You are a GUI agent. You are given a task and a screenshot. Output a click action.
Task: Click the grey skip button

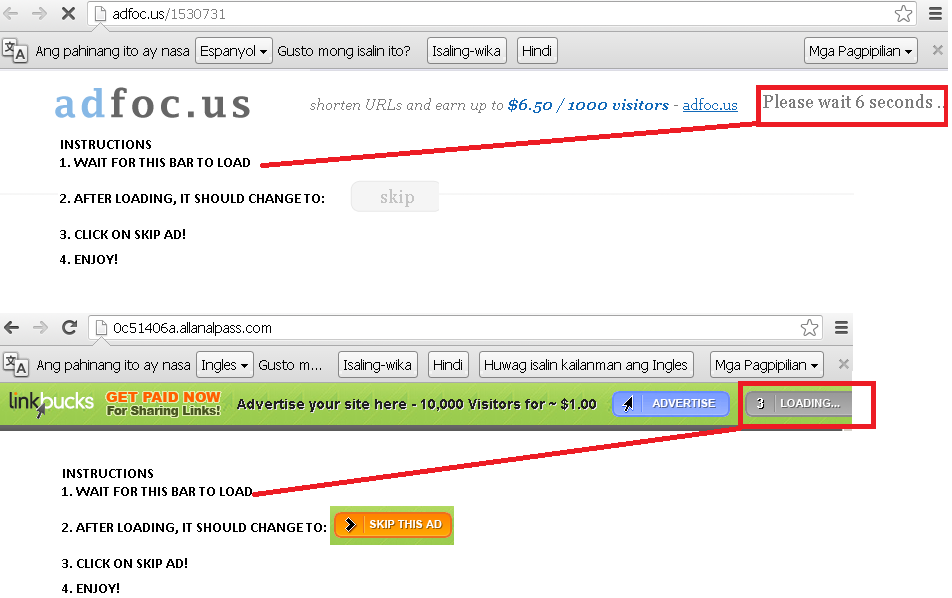pos(395,197)
